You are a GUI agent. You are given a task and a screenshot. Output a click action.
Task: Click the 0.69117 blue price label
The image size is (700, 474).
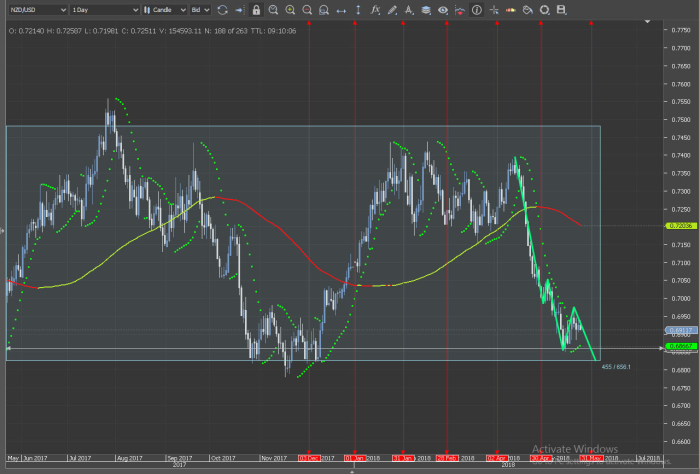(681, 331)
